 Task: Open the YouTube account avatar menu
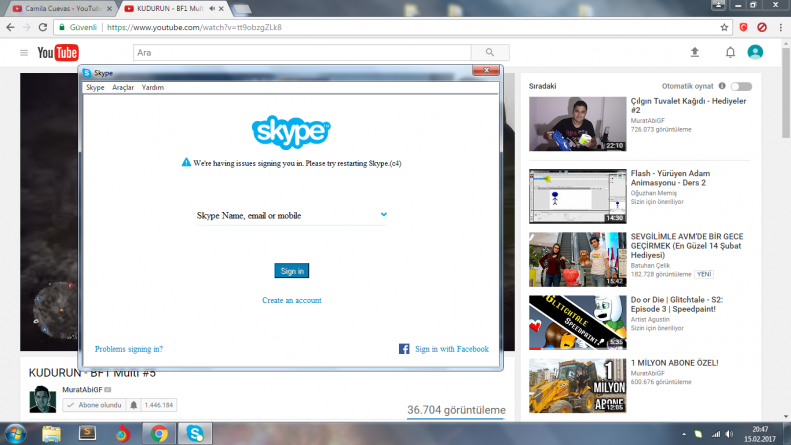pos(755,52)
